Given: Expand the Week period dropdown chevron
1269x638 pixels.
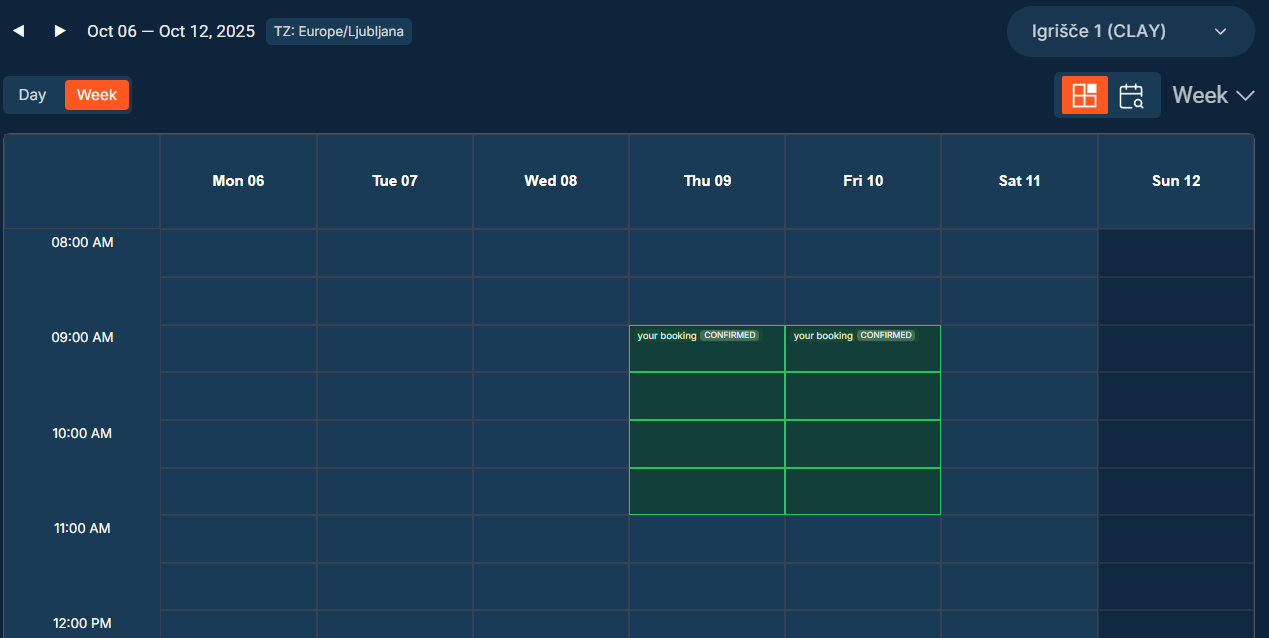Looking at the screenshot, I should 1246,95.
